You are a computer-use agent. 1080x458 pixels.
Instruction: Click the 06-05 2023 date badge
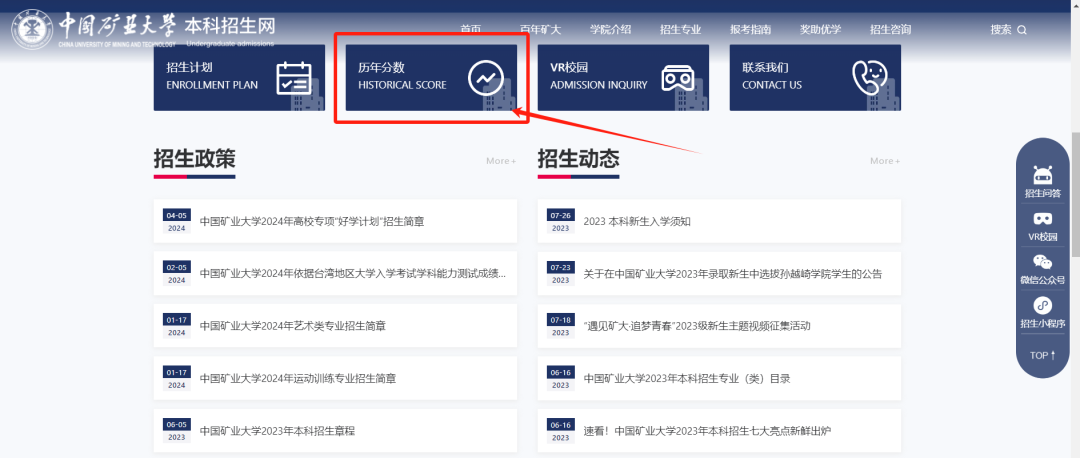(x=176, y=431)
